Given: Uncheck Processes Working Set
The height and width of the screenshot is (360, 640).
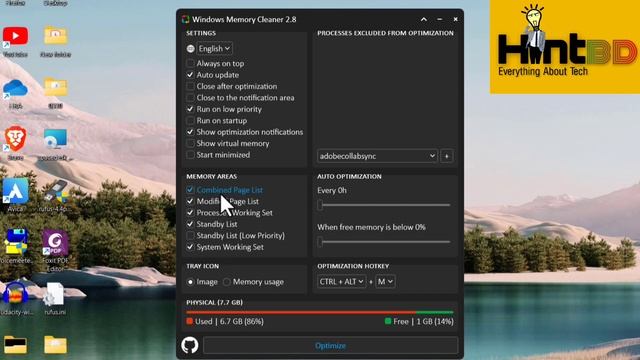Looking at the screenshot, I should [x=190, y=213].
